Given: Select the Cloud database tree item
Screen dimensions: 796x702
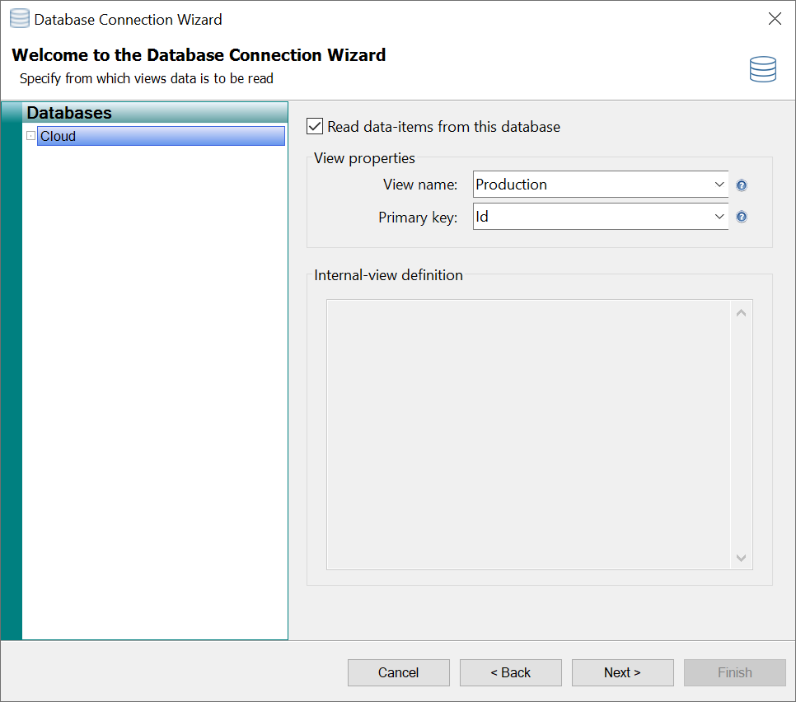Looking at the screenshot, I should pyautogui.click(x=59, y=136).
